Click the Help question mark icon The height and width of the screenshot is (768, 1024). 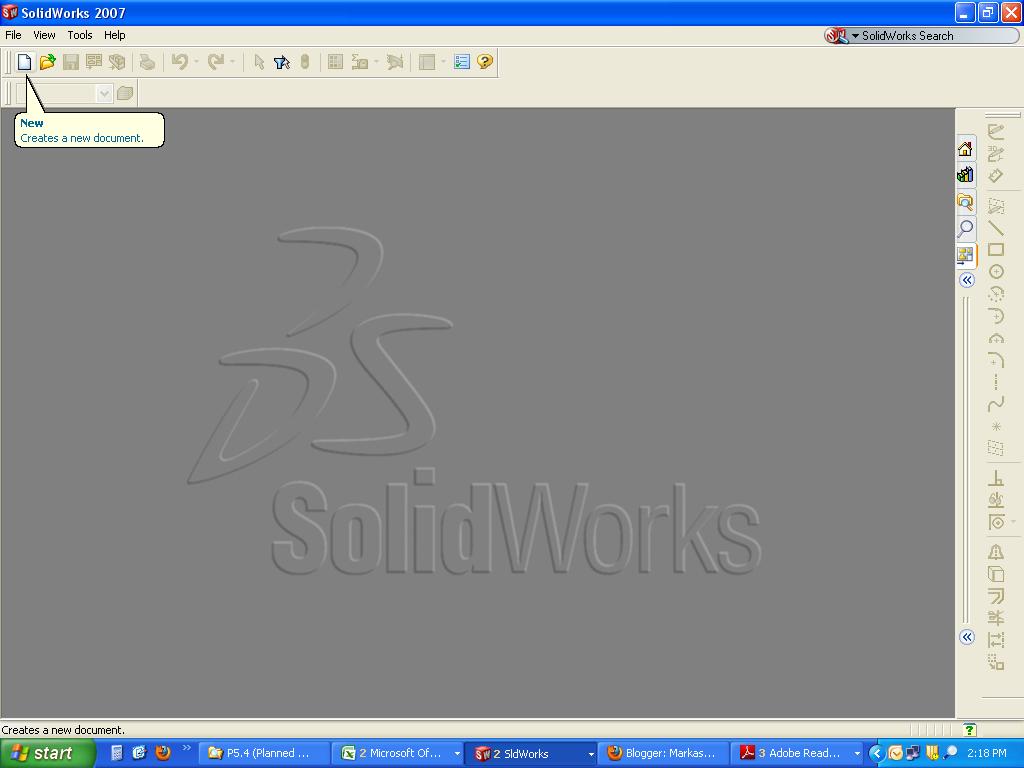(x=484, y=61)
